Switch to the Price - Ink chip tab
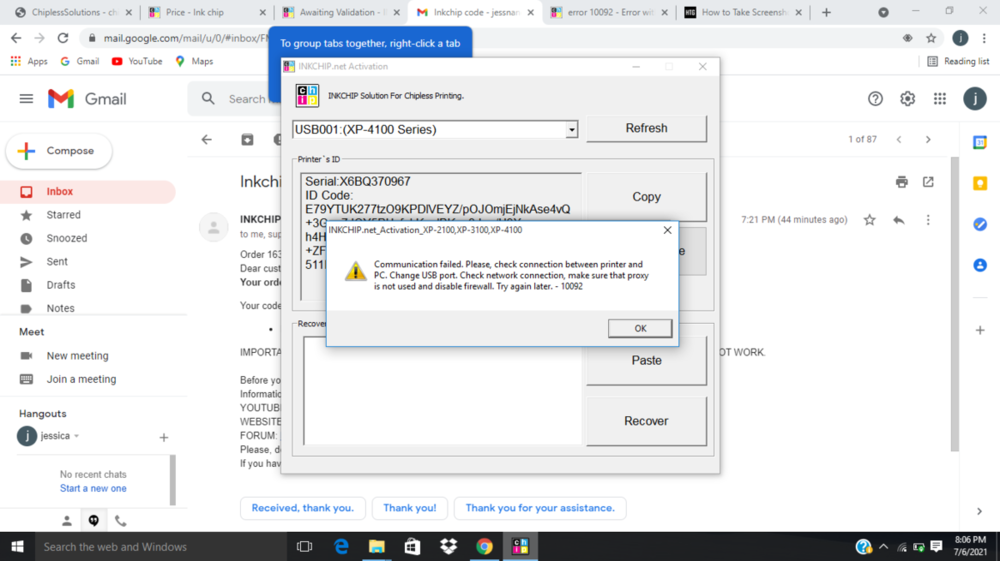This screenshot has width=1000, height=561. click(x=207, y=12)
